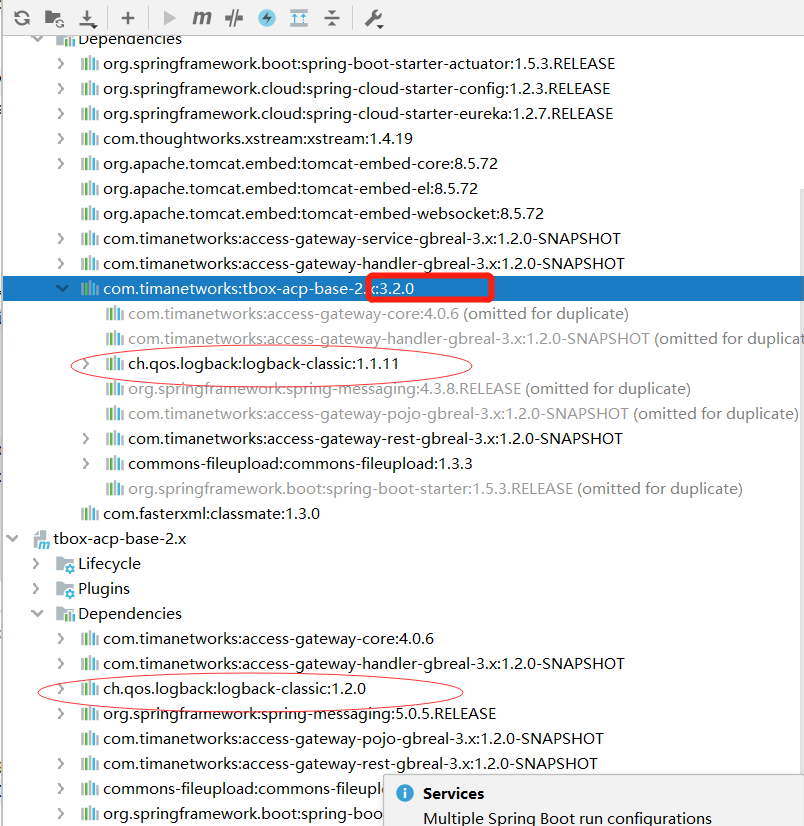Click library icon beside logback-classic:1.1.11
Screen dimensions: 804x826
click(x=114, y=364)
